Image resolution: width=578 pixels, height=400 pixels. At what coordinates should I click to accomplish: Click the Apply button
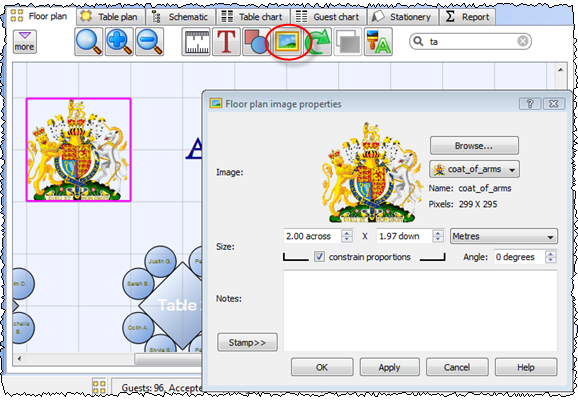point(390,367)
